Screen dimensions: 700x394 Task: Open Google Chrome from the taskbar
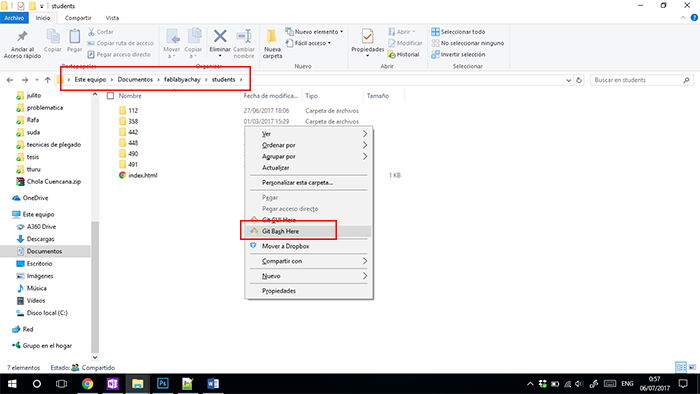click(x=88, y=384)
